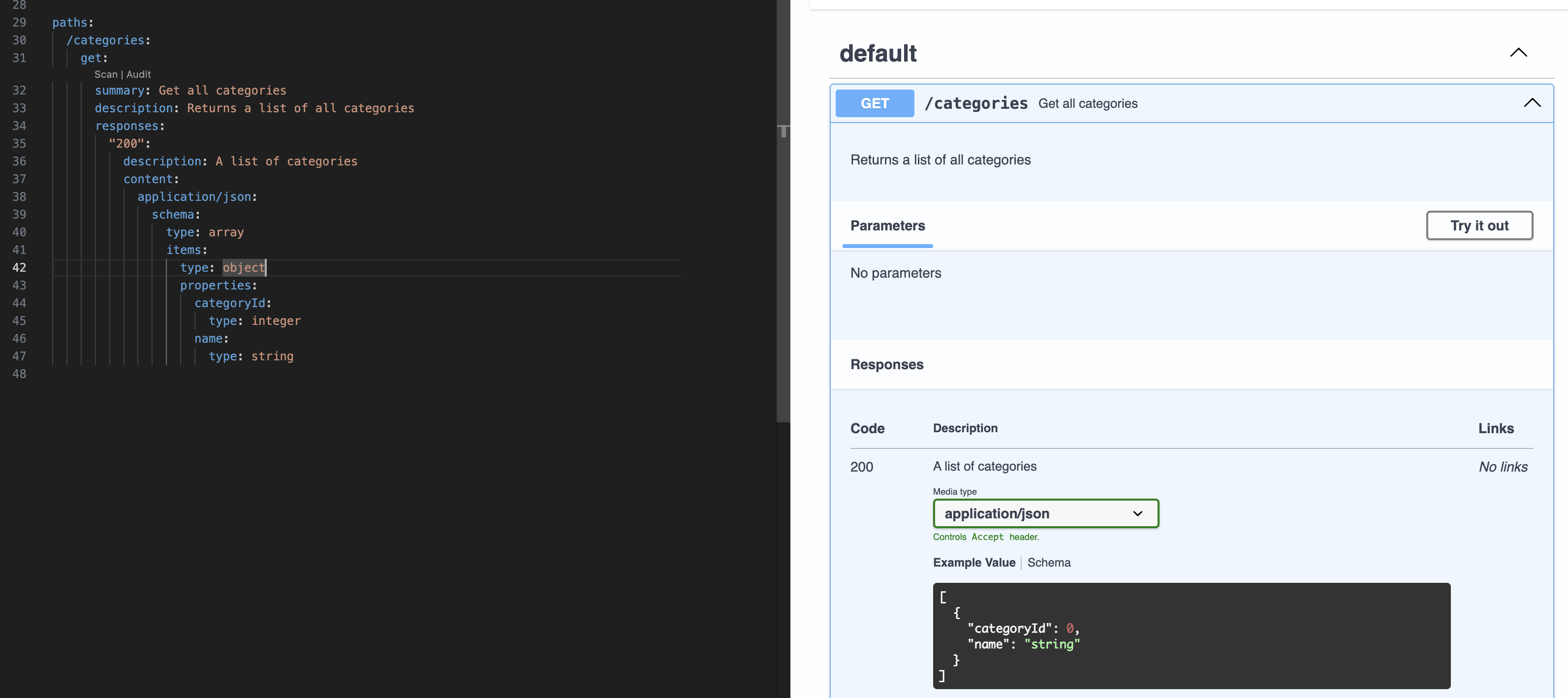Click the 'schema' key on line 39
Viewport: 1568px width, 698px height.
[x=173, y=214]
